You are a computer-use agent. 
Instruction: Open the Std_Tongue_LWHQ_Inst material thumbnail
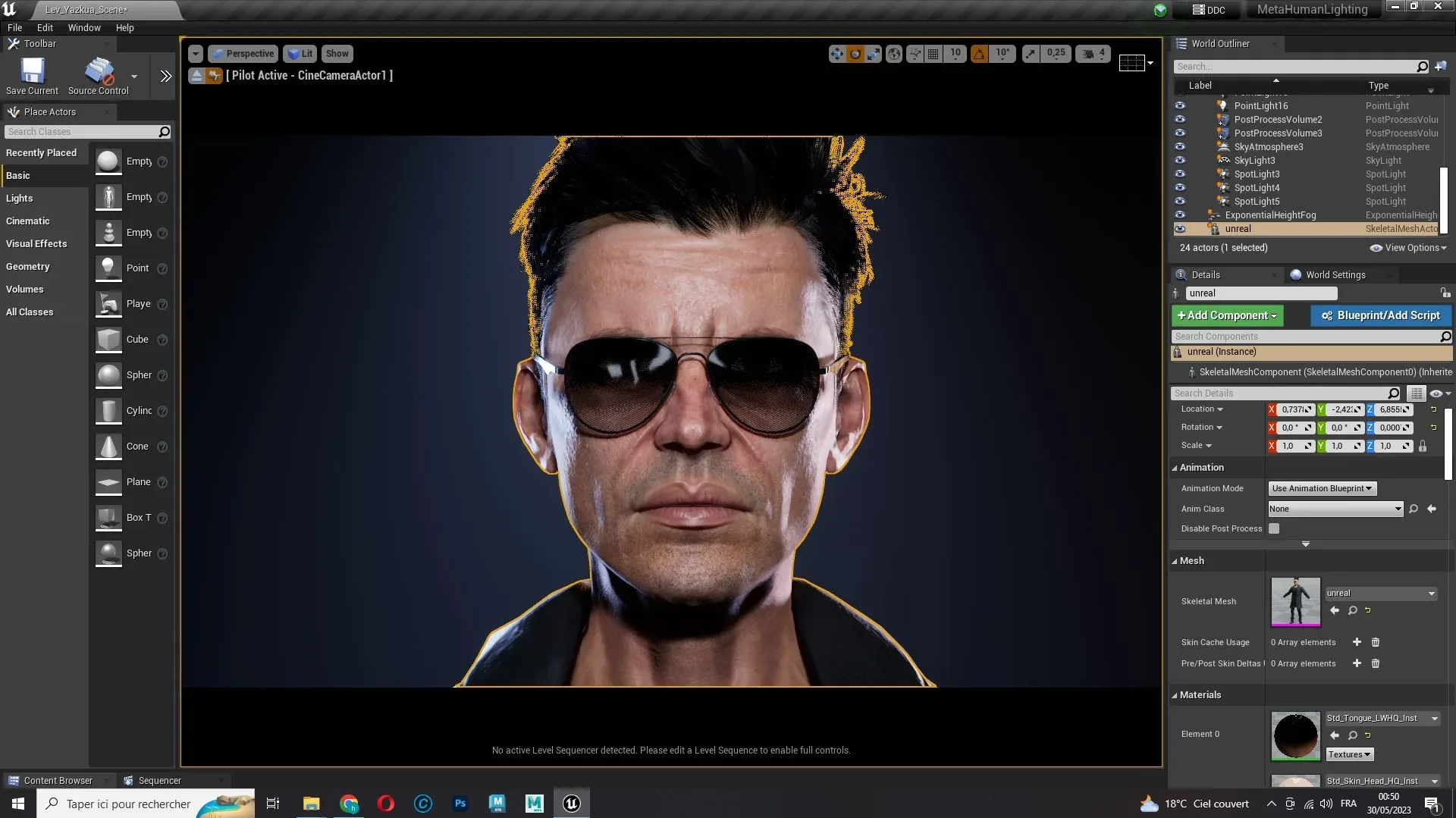point(1294,734)
